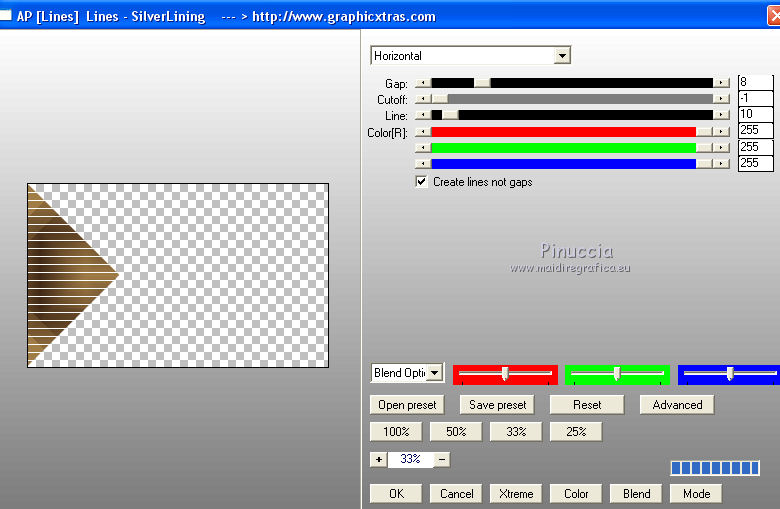Click the Save preset button

[497, 405]
